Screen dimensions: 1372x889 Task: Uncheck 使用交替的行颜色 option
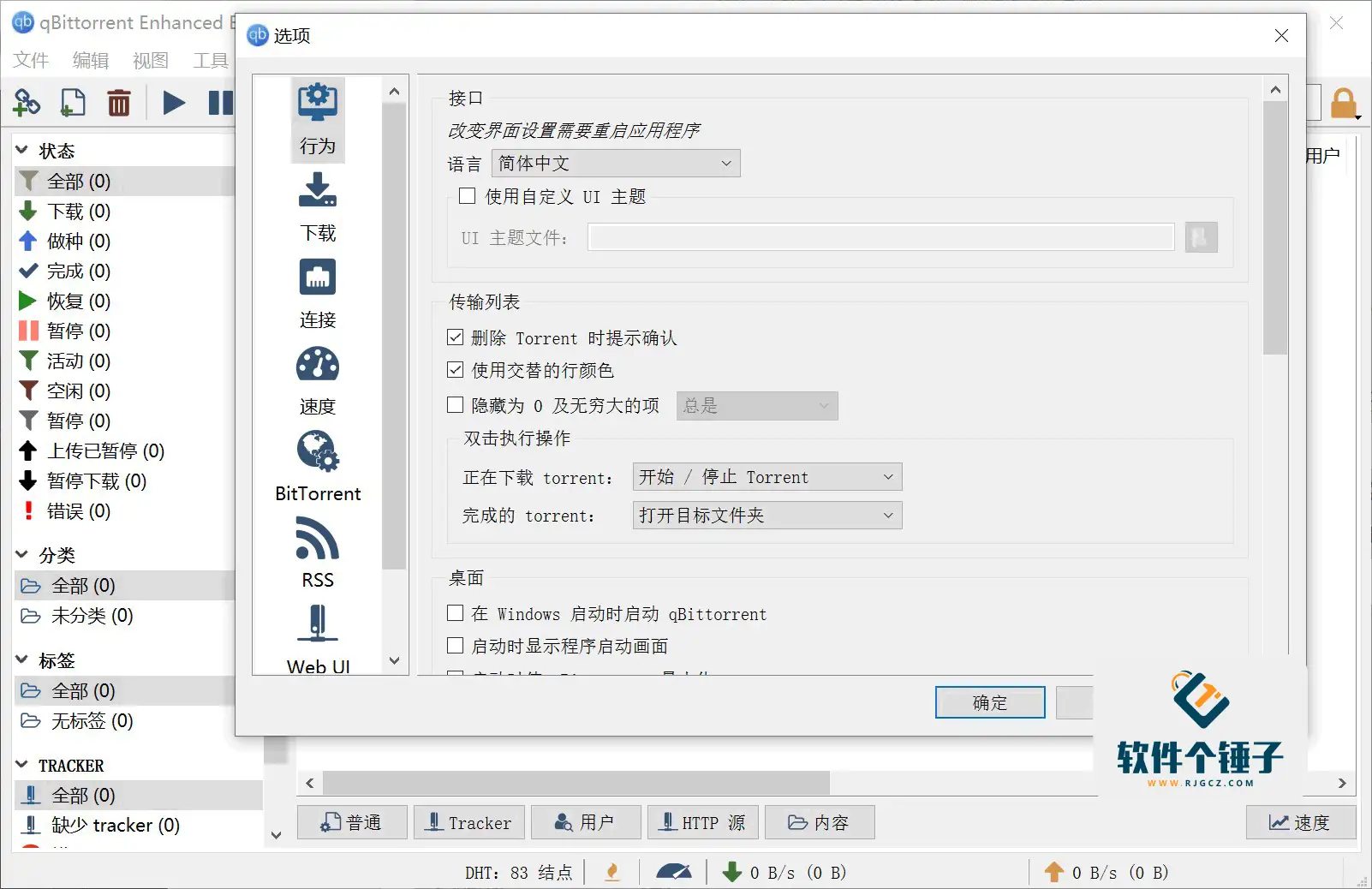456,370
